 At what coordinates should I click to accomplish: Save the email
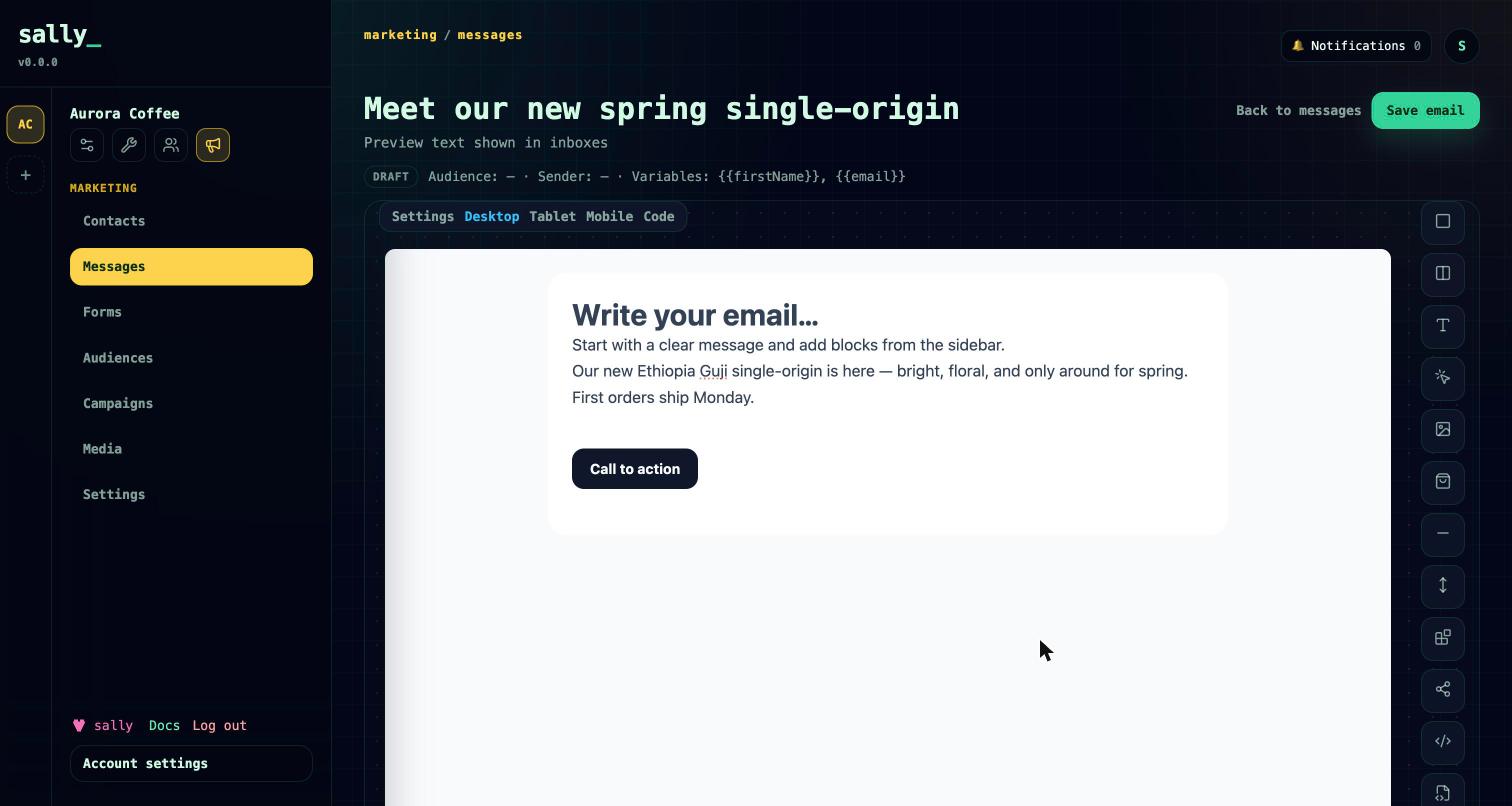pyautogui.click(x=1425, y=111)
